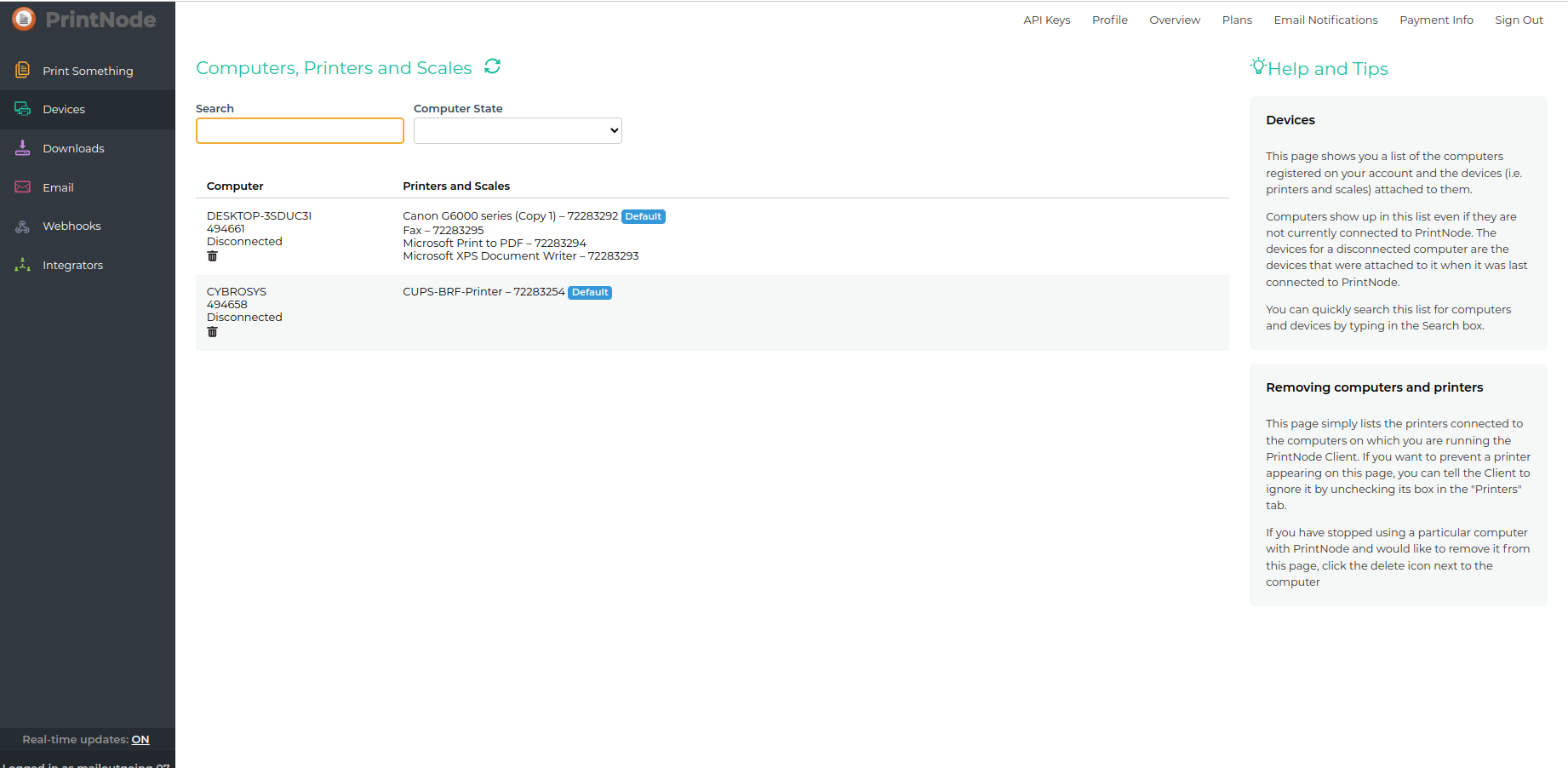Click Microsoft Print to PDF printer entry

click(x=495, y=243)
